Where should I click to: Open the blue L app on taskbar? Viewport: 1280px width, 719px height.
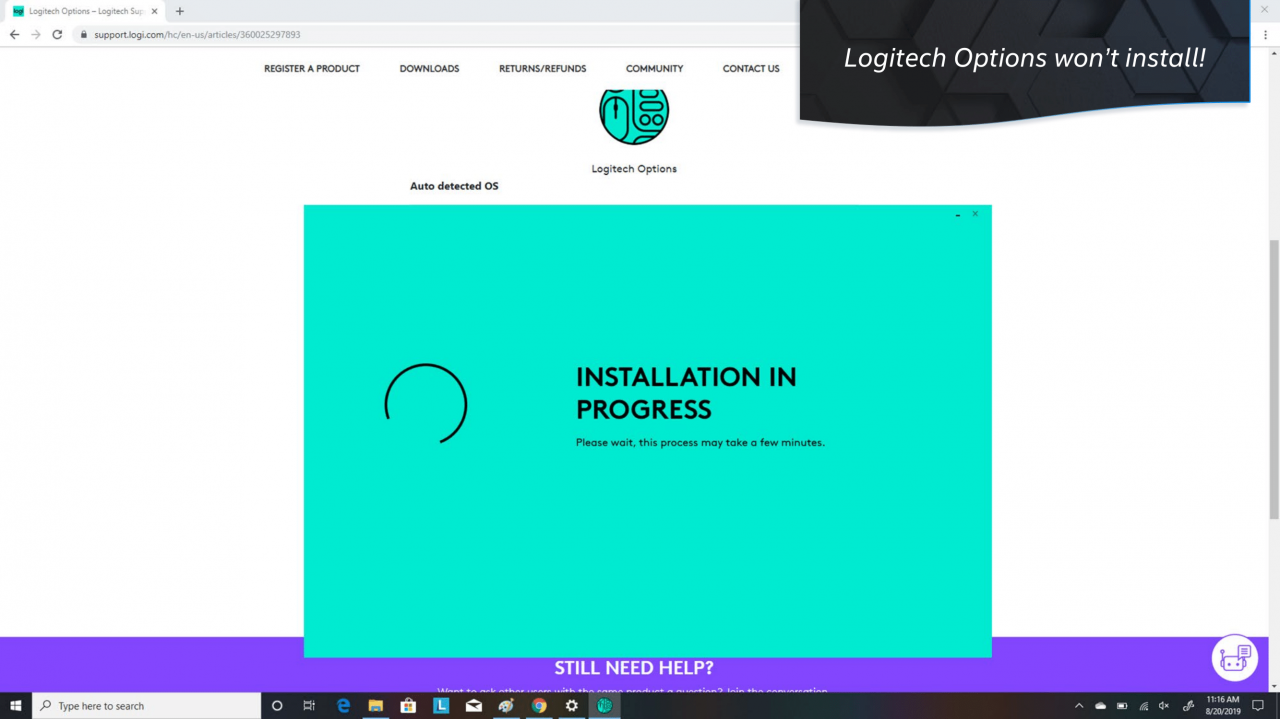pos(441,705)
